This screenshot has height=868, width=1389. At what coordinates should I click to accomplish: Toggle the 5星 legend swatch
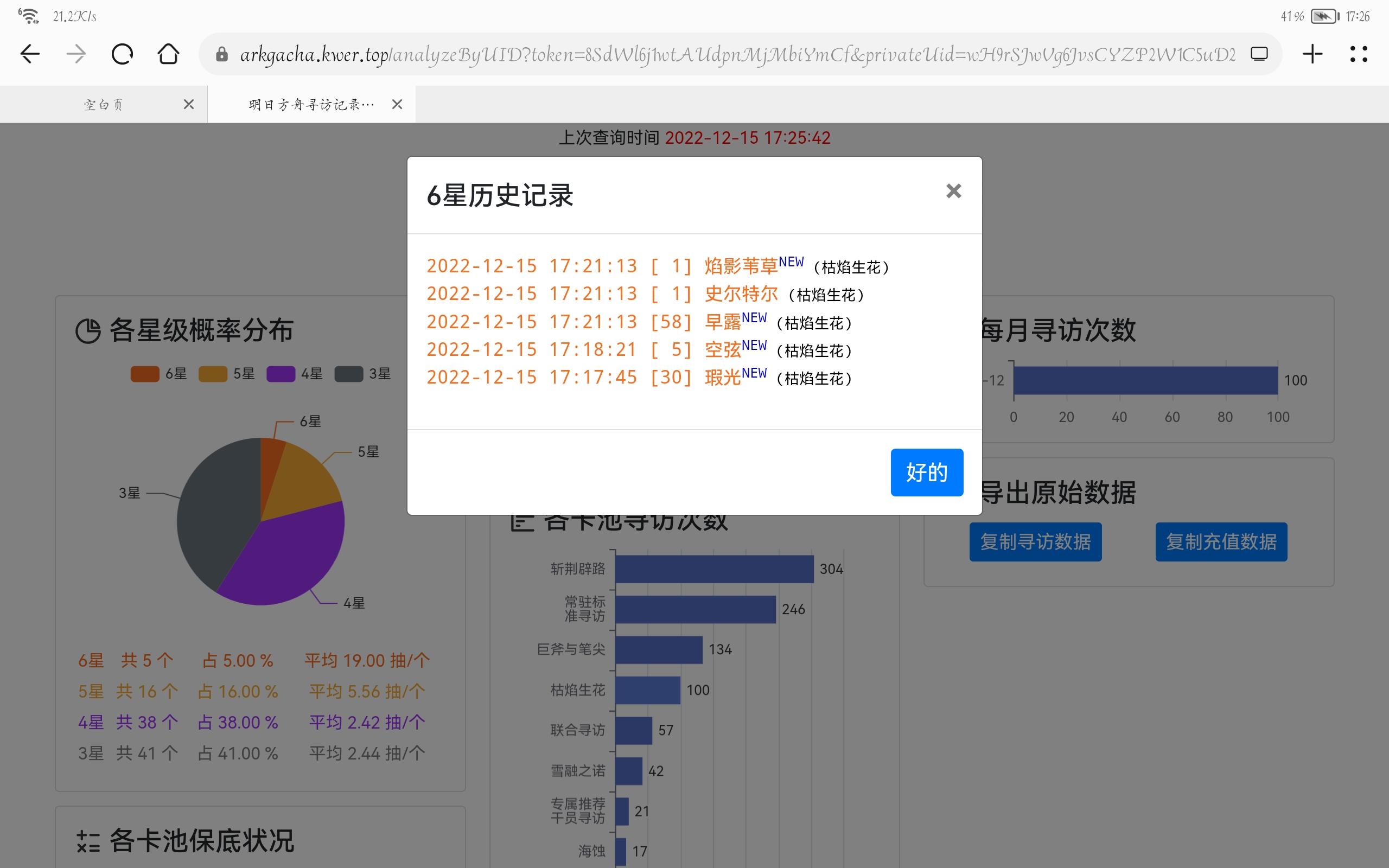coord(213,374)
